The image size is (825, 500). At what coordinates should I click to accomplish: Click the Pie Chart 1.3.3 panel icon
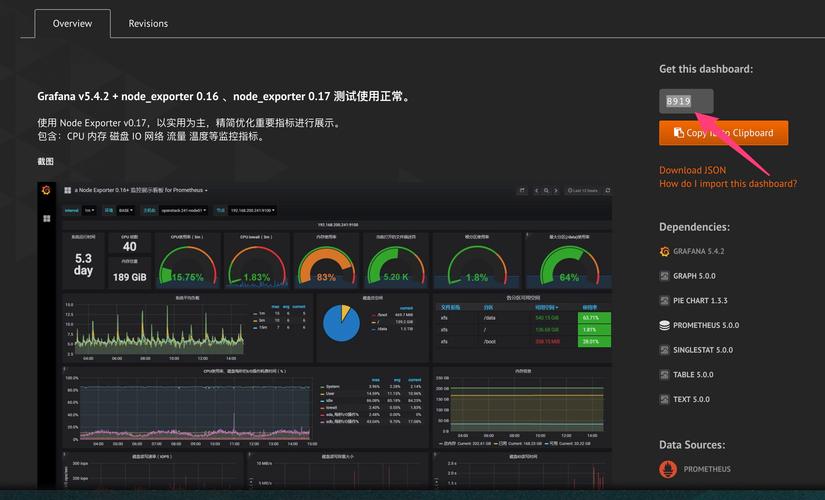tap(665, 301)
